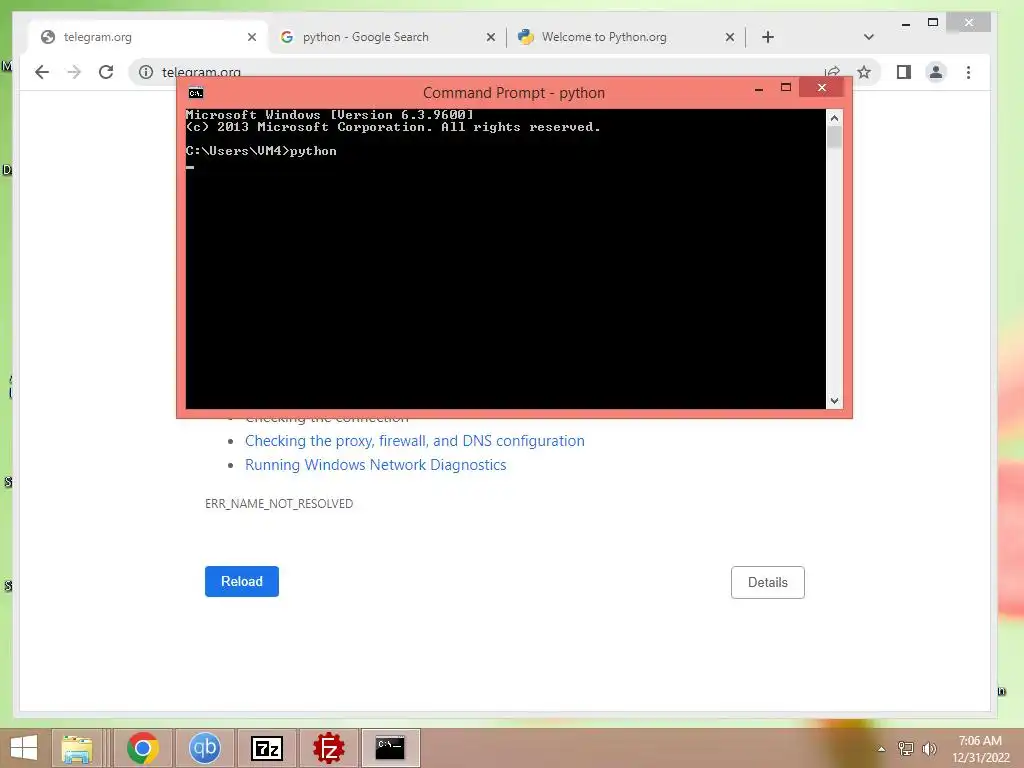
Task: Select the ERR_NAME_NOT_RESOLVED text
Action: (279, 504)
